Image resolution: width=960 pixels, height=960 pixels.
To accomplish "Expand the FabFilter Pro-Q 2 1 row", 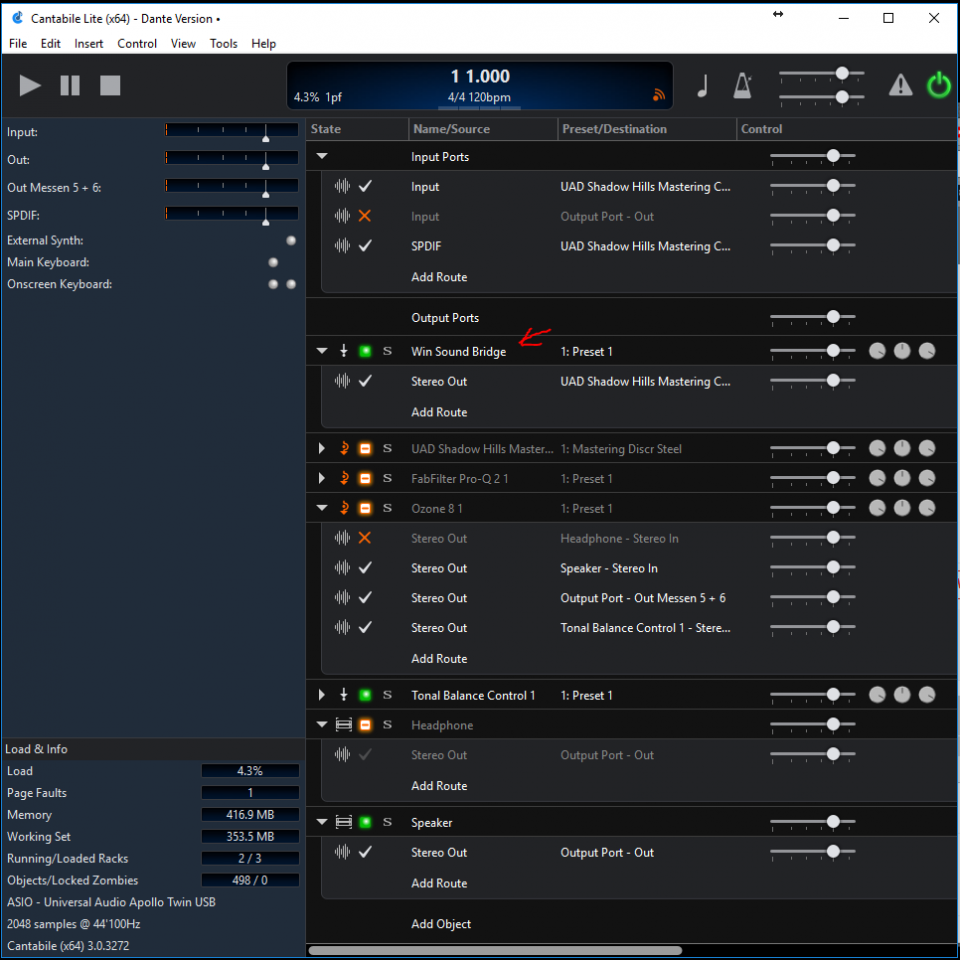I will (321, 478).
